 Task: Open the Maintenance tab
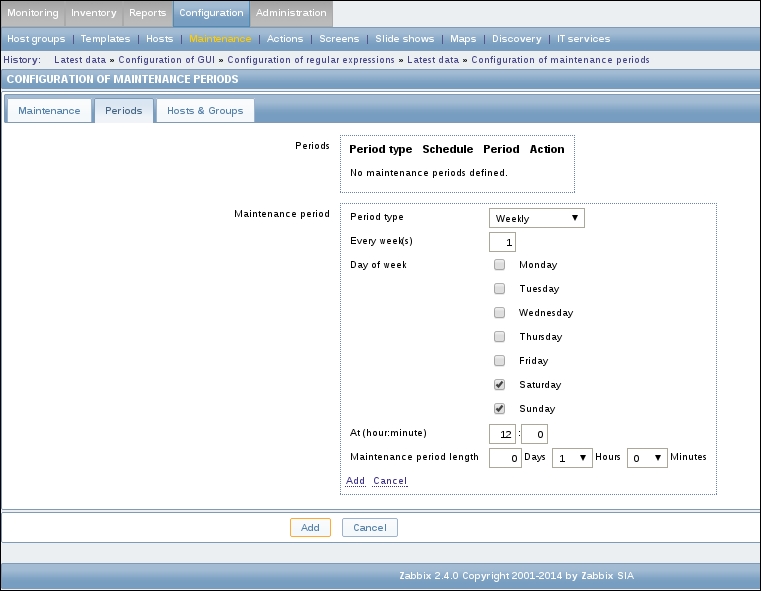49,111
